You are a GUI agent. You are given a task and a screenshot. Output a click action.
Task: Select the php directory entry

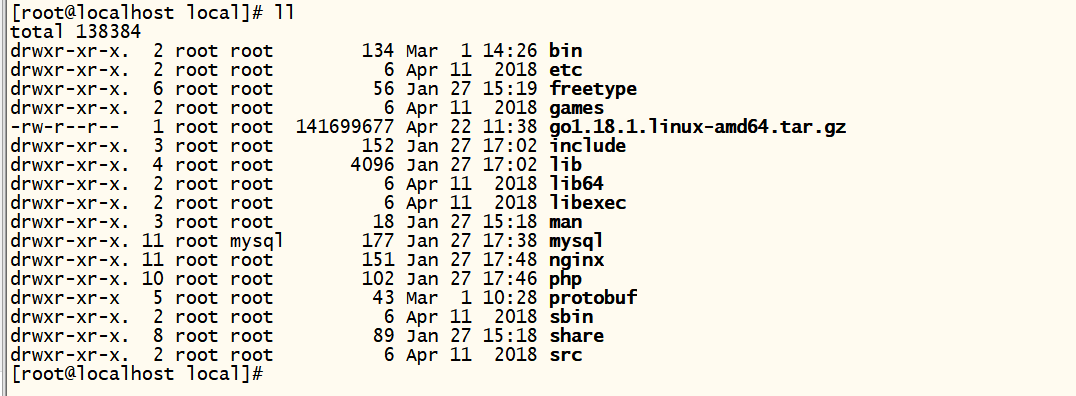(x=565, y=280)
